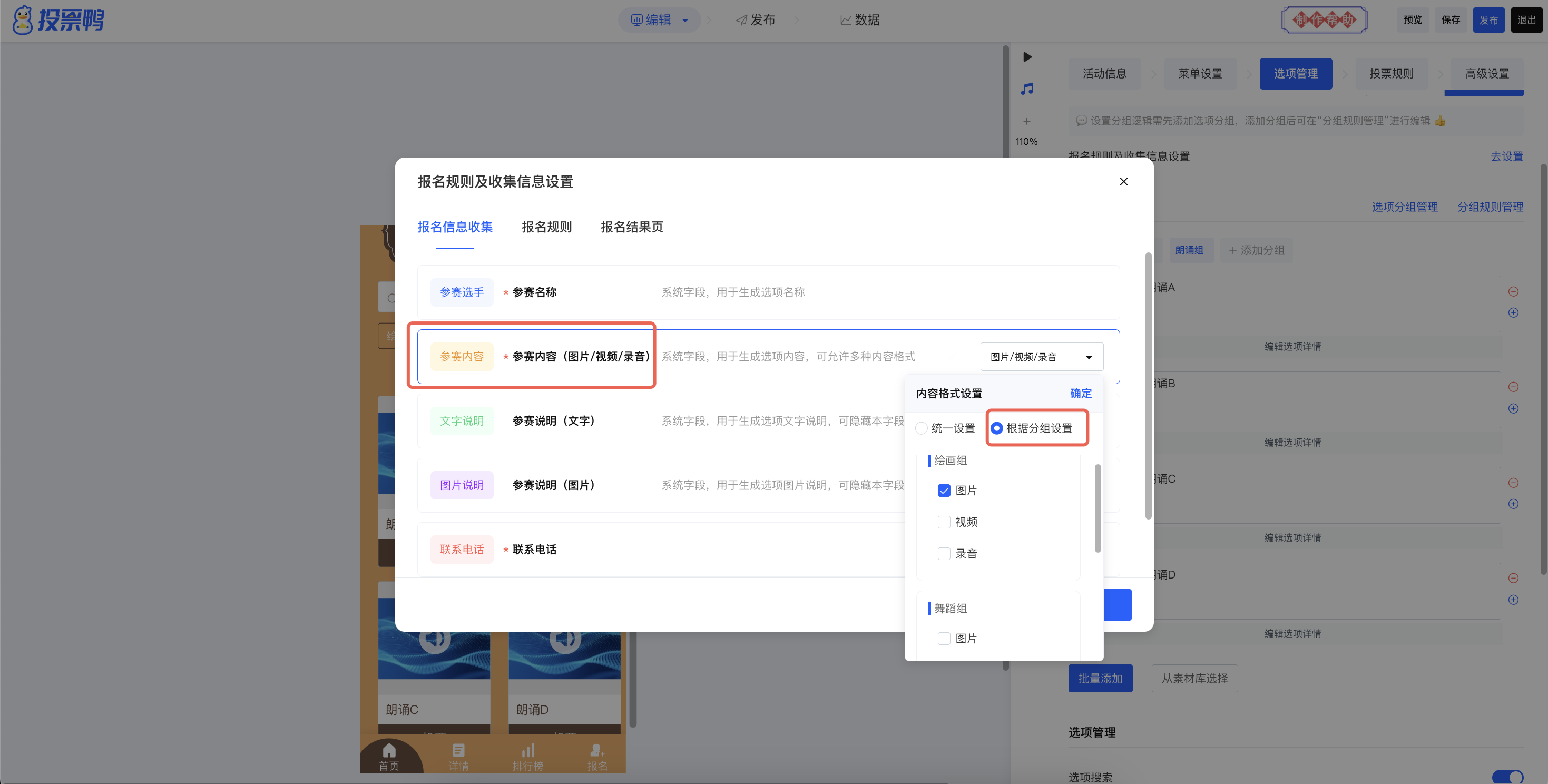Check 录音 under 绘画组
1548x784 pixels.
click(x=944, y=554)
